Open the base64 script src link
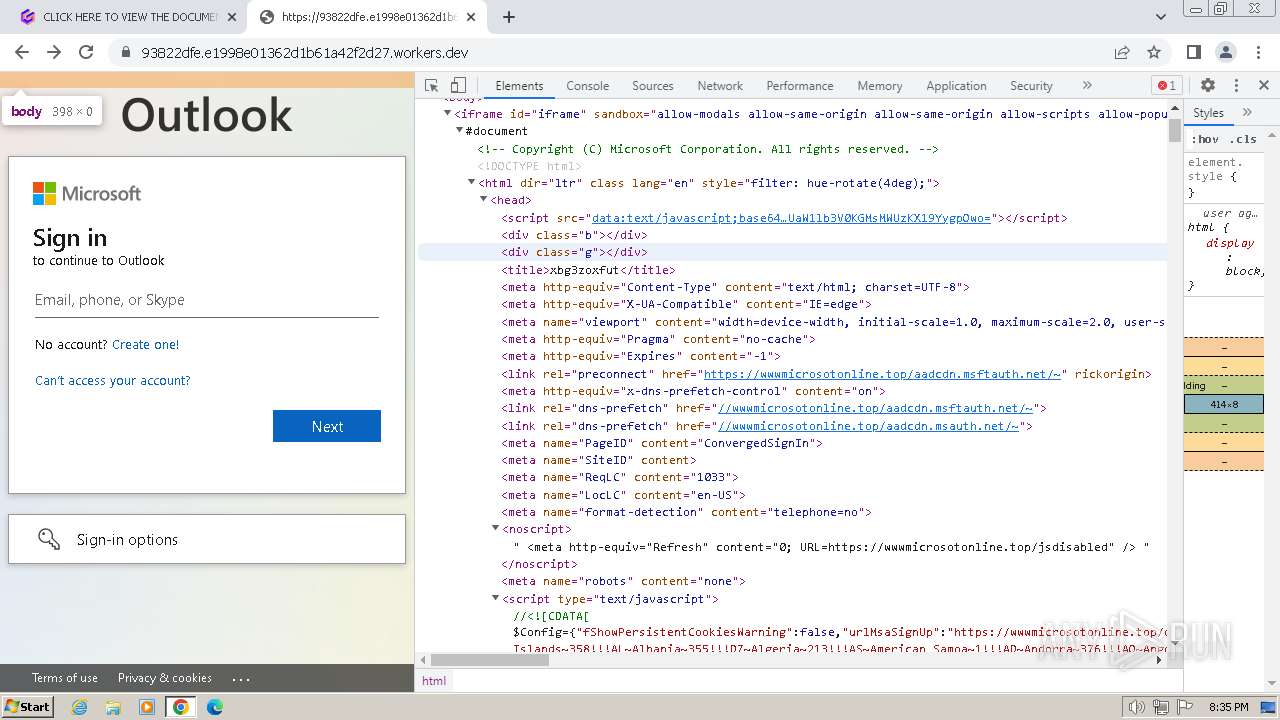This screenshot has height=720, width=1280. 791,218
